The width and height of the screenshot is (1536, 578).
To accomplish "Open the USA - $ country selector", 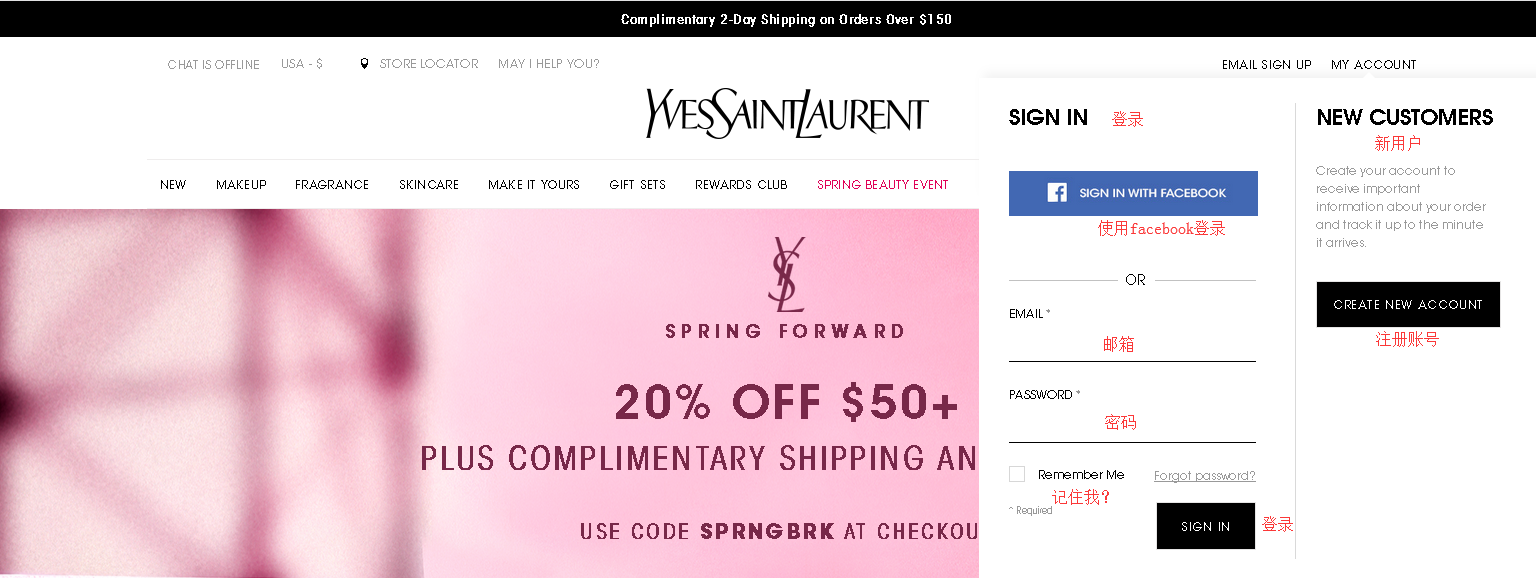I will click(x=302, y=64).
